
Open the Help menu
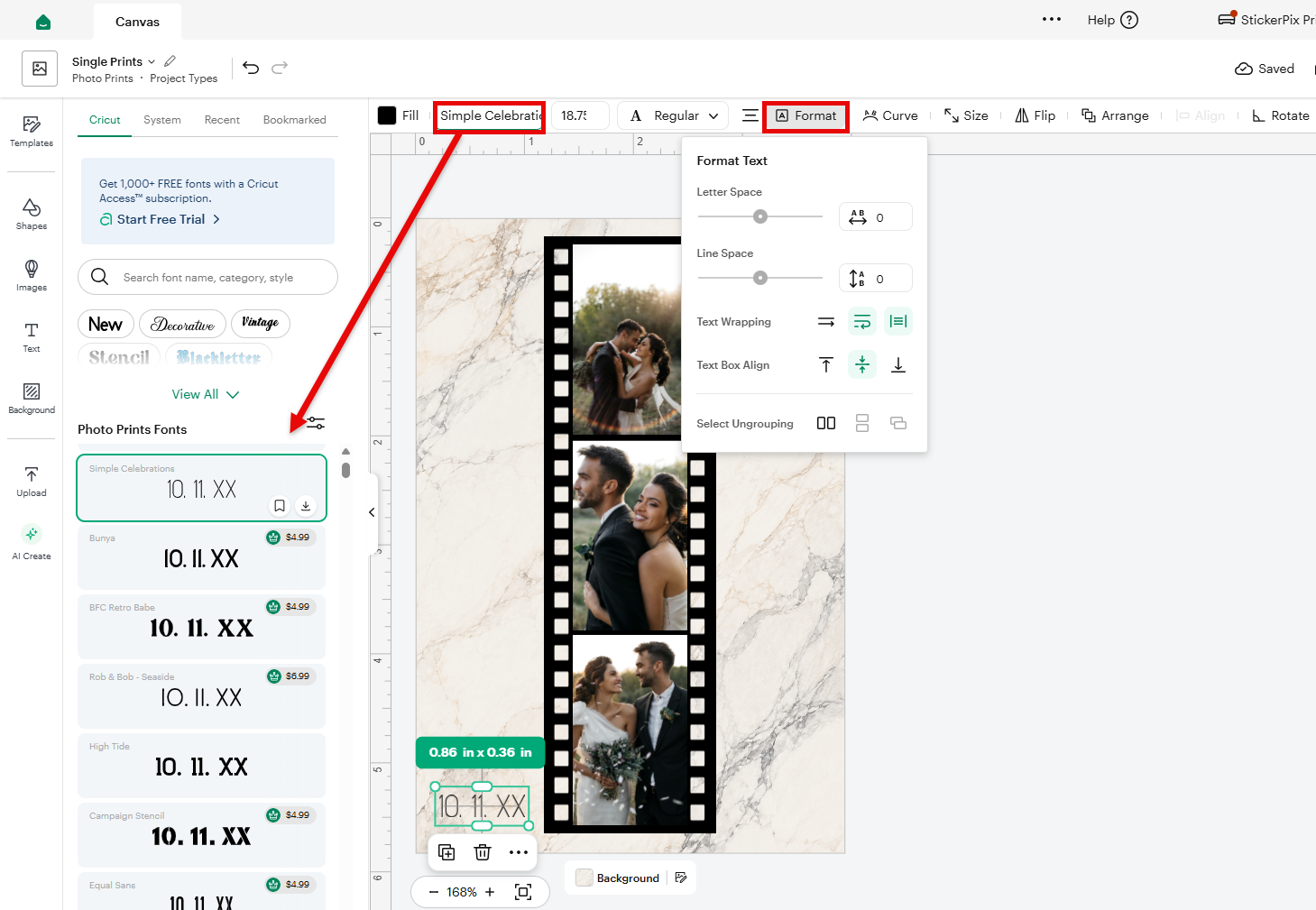[1113, 20]
